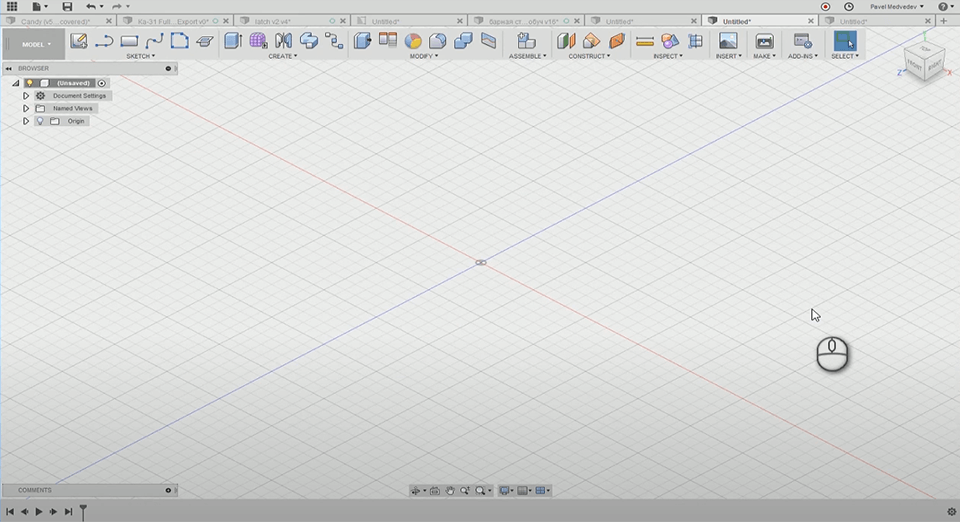
Task: Open the SKETCH menu
Action: (140, 56)
